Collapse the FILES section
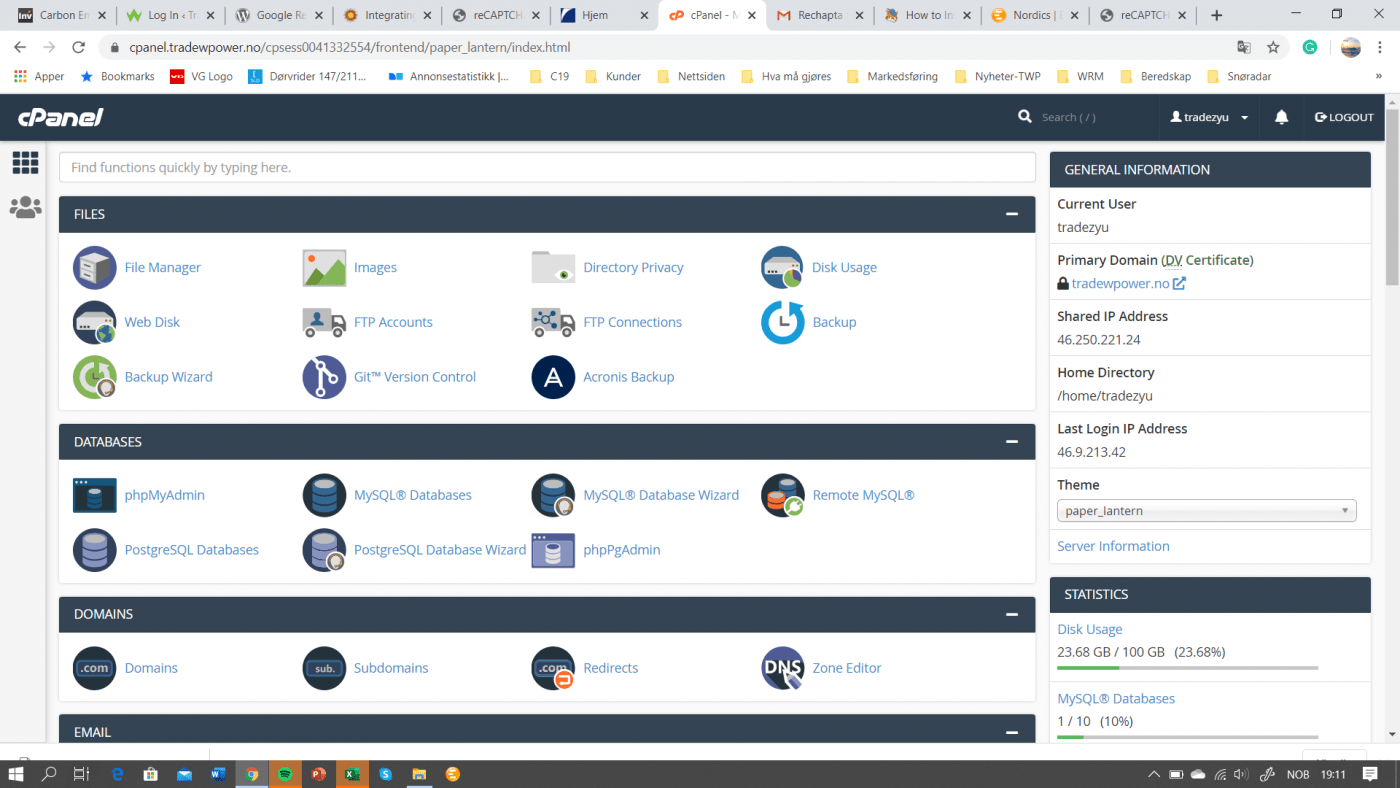The height and width of the screenshot is (788, 1400). 1012,214
